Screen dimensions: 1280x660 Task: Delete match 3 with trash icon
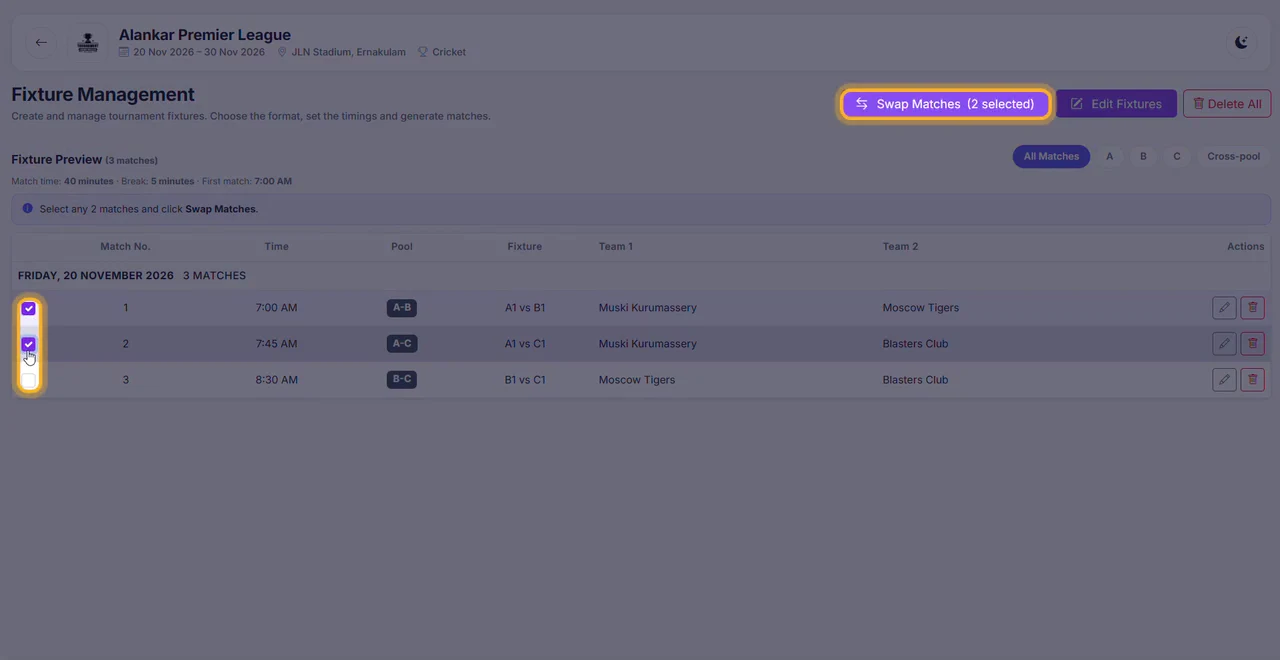[x=1252, y=380]
